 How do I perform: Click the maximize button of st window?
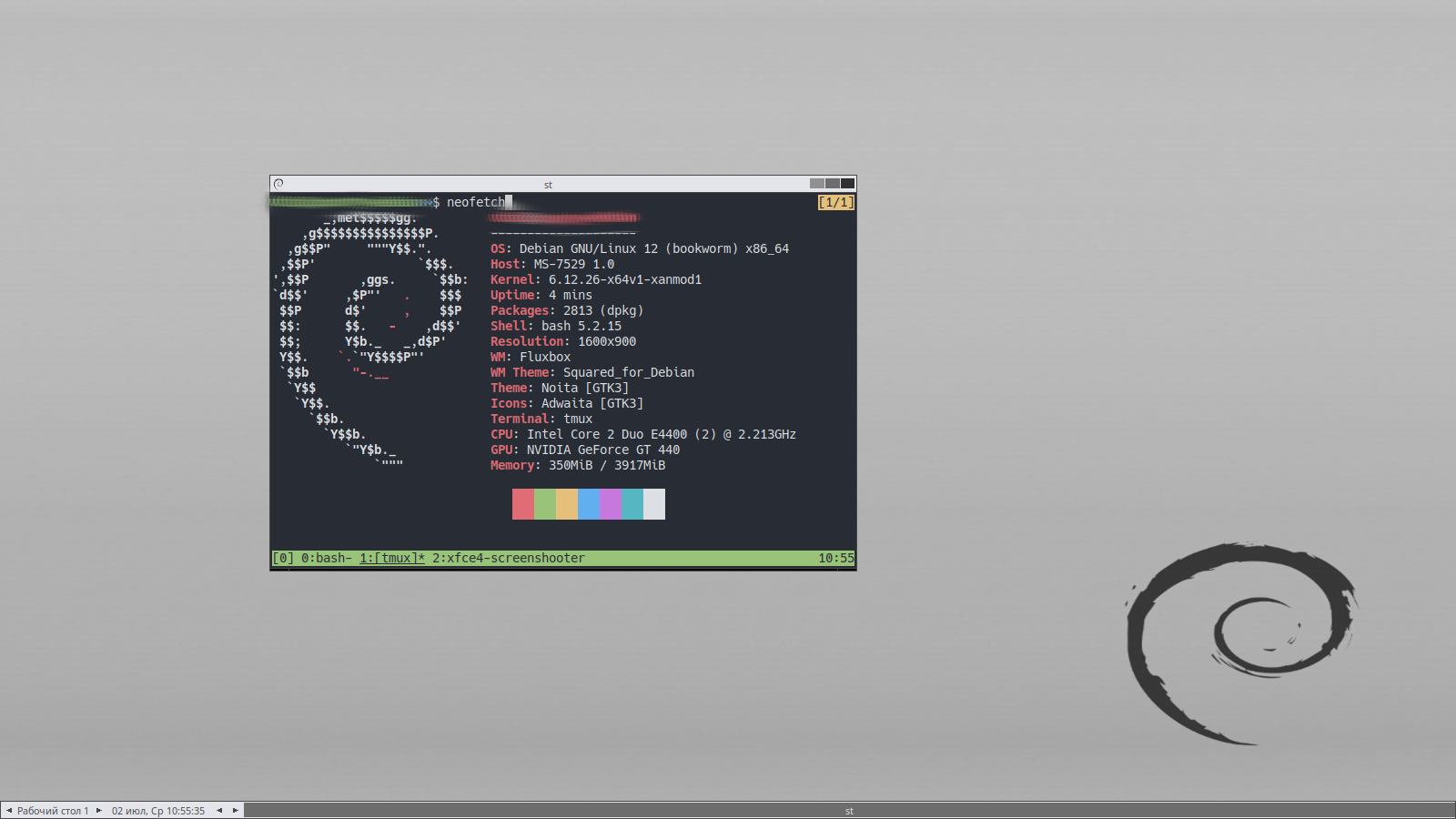[x=832, y=184]
